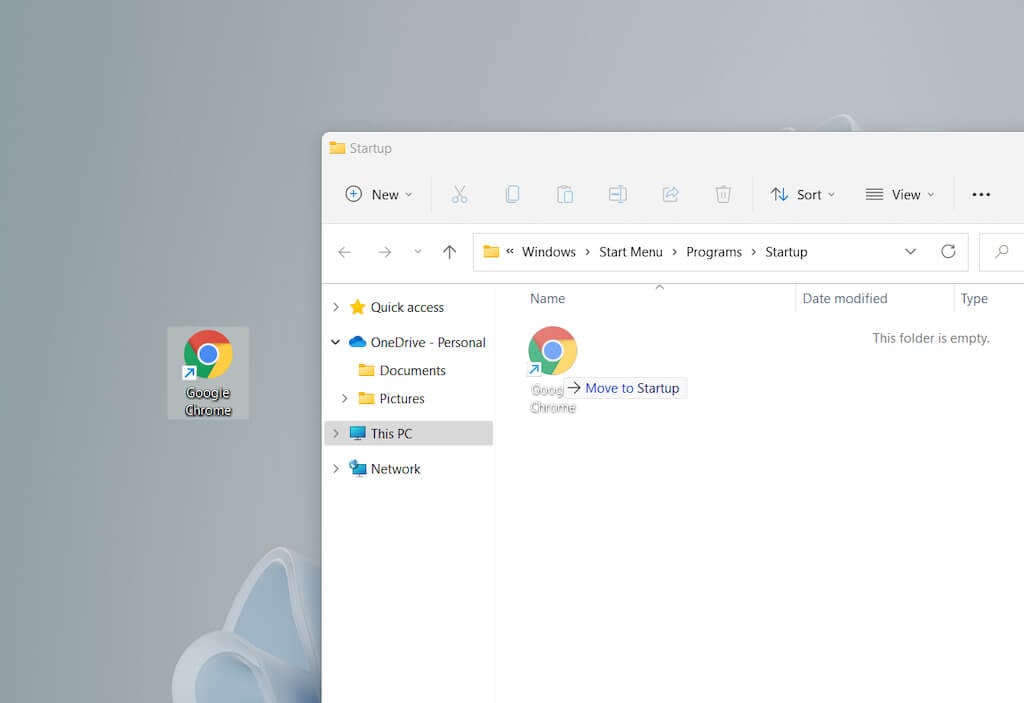The width and height of the screenshot is (1024, 703).
Task: Go up one folder level arrow
Action: click(449, 252)
